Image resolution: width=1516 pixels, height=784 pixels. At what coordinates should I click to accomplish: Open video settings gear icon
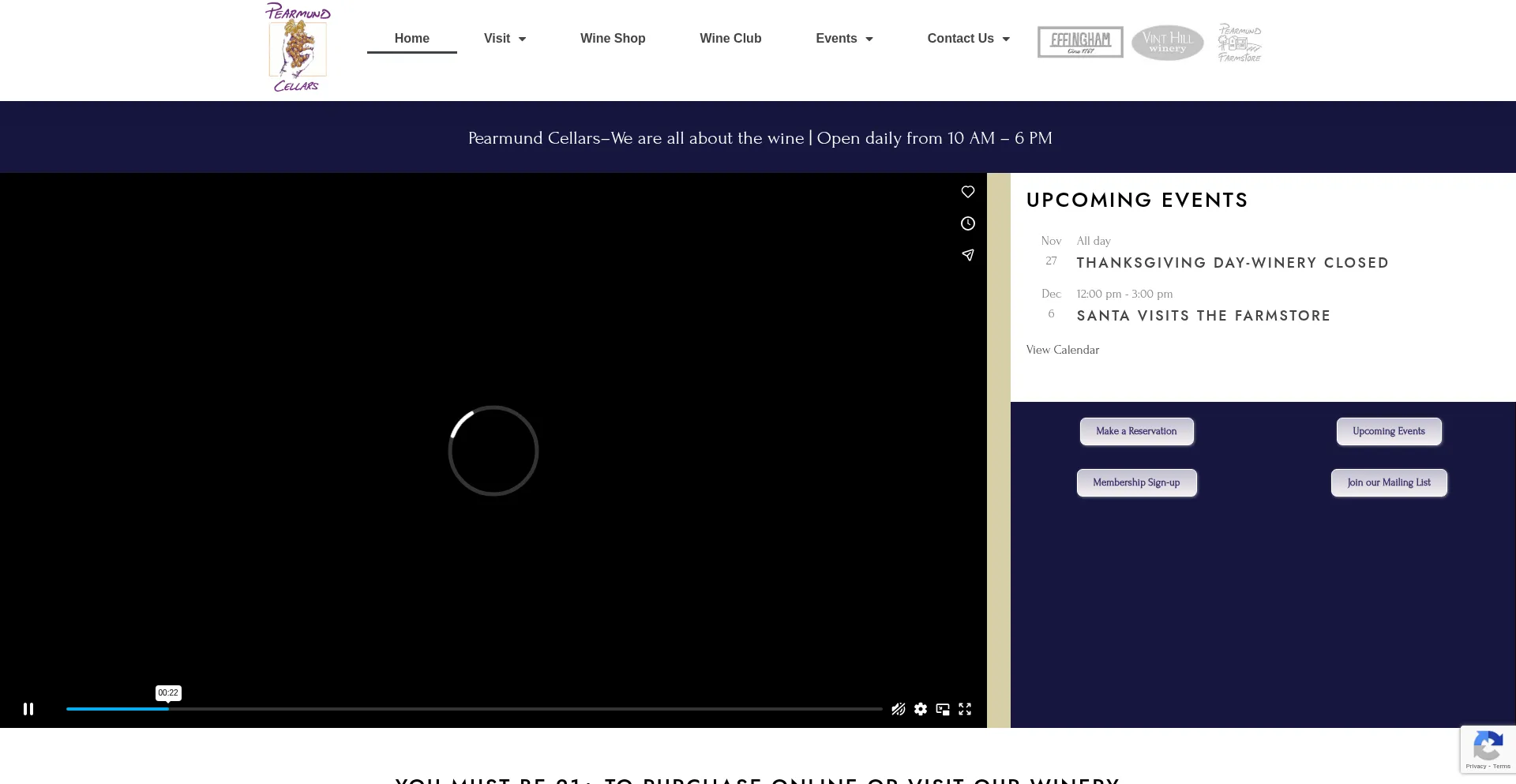coord(921,709)
